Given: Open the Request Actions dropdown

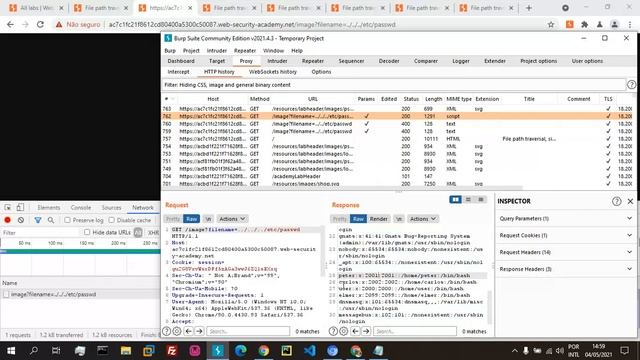Looking at the screenshot, I should click(x=232, y=219).
